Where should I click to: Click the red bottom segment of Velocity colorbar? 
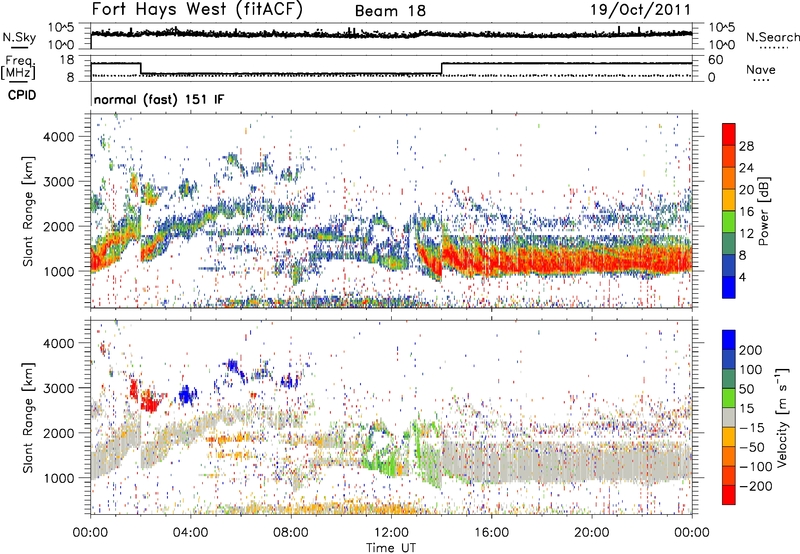[x=729, y=495]
